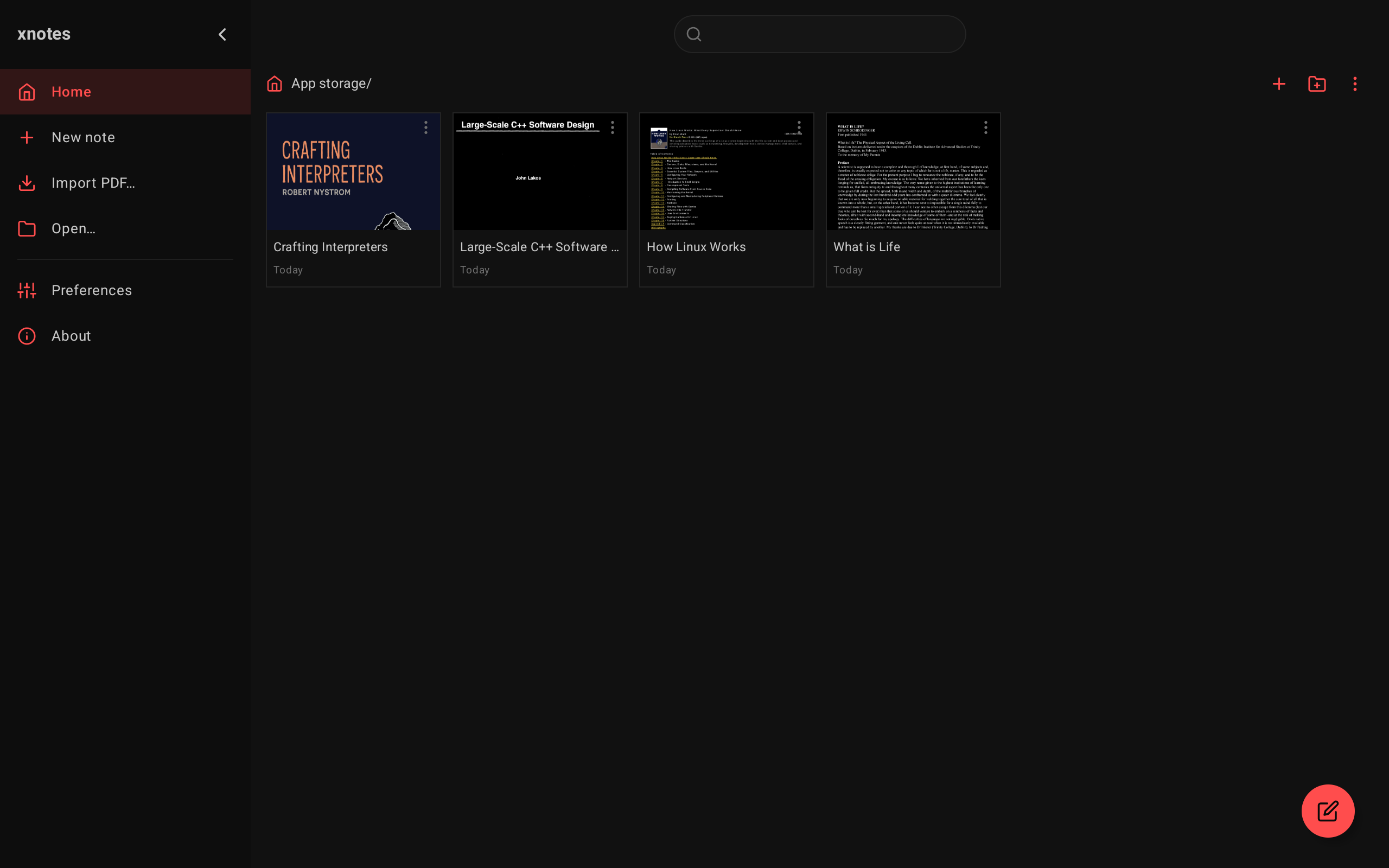Screen dimensions: 1389x868
Task: Open options menu for Crafting Interpreters
Action: click(426, 127)
